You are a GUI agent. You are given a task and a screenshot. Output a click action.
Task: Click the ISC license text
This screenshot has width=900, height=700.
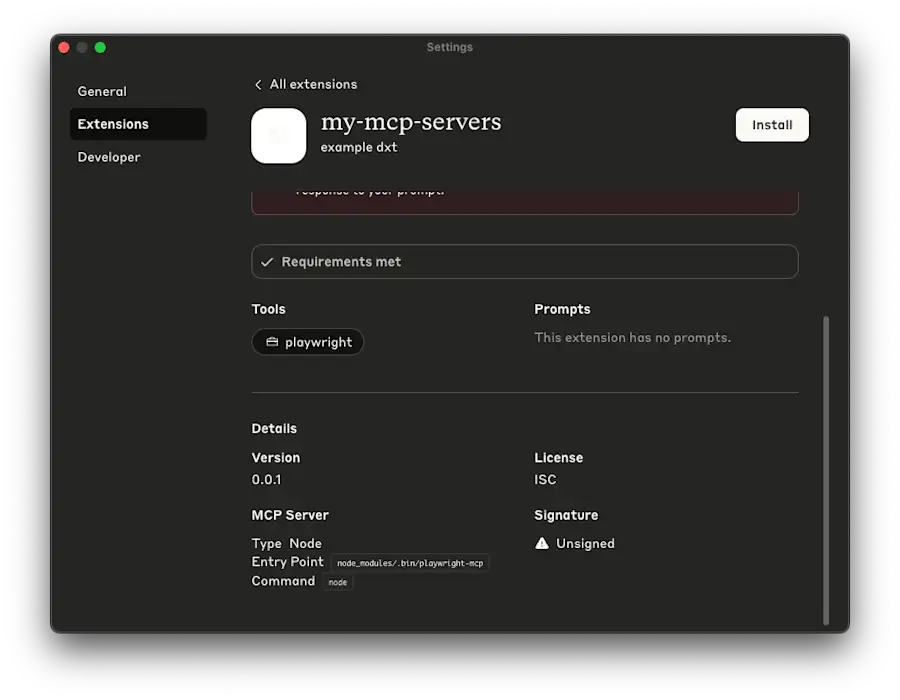tap(544, 479)
